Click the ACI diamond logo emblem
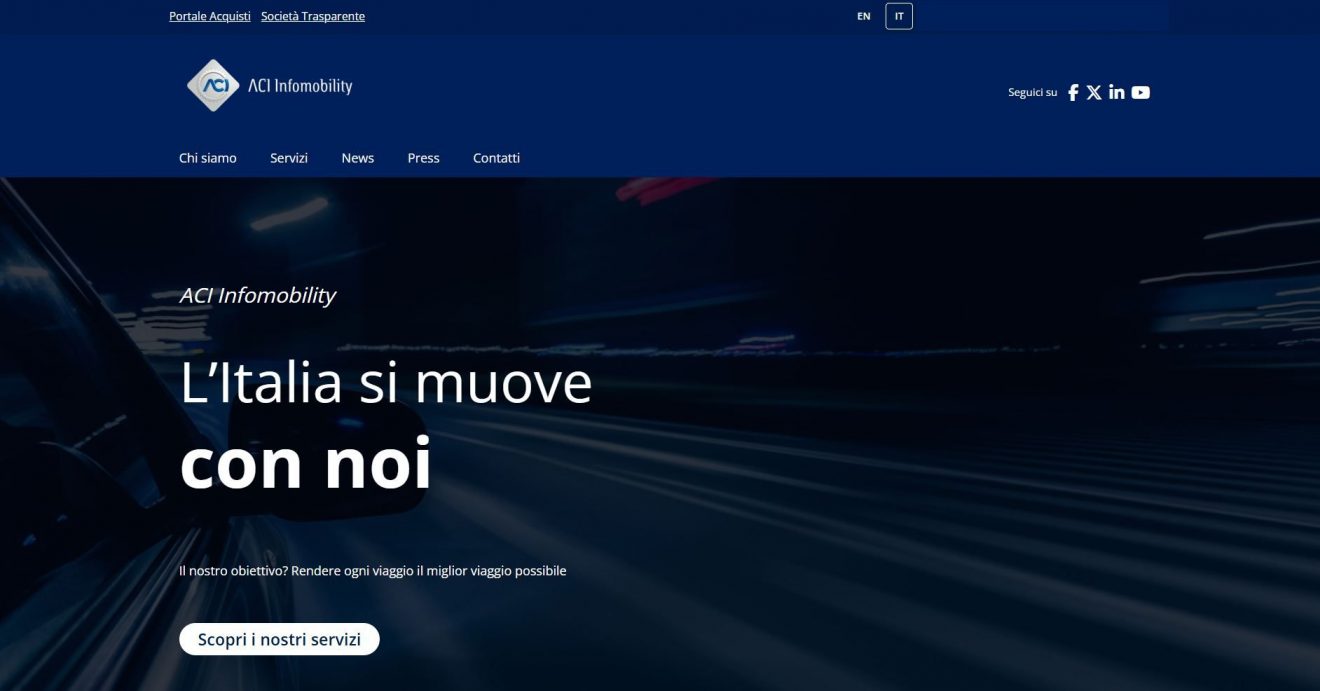 213,85
